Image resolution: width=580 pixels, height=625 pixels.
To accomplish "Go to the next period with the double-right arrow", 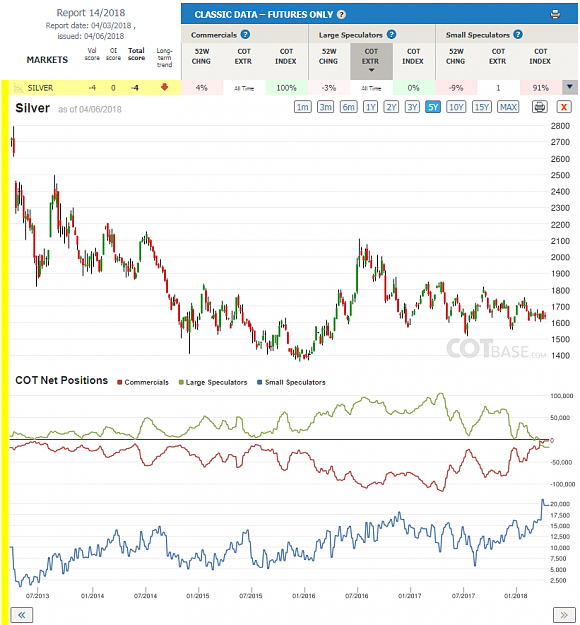I will tap(564, 615).
